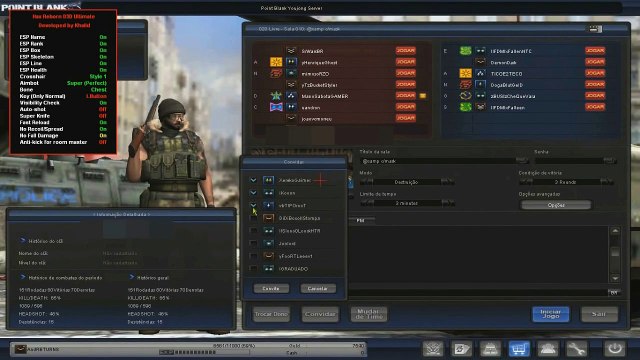Click the rank icon beside iKocan in invite list

tap(268, 193)
